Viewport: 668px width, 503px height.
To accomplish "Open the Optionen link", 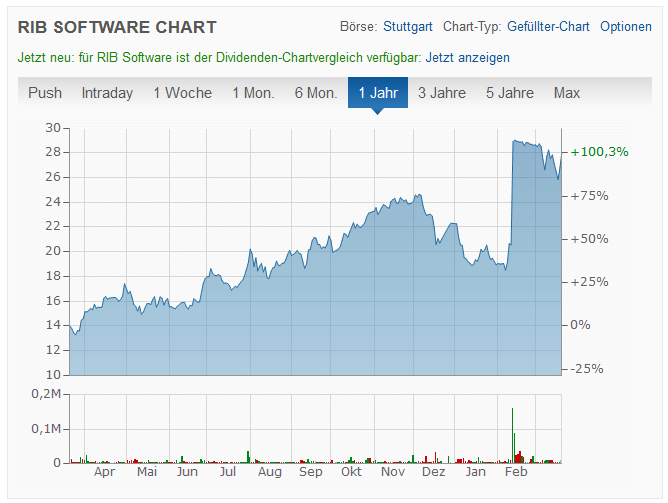I will [626, 26].
